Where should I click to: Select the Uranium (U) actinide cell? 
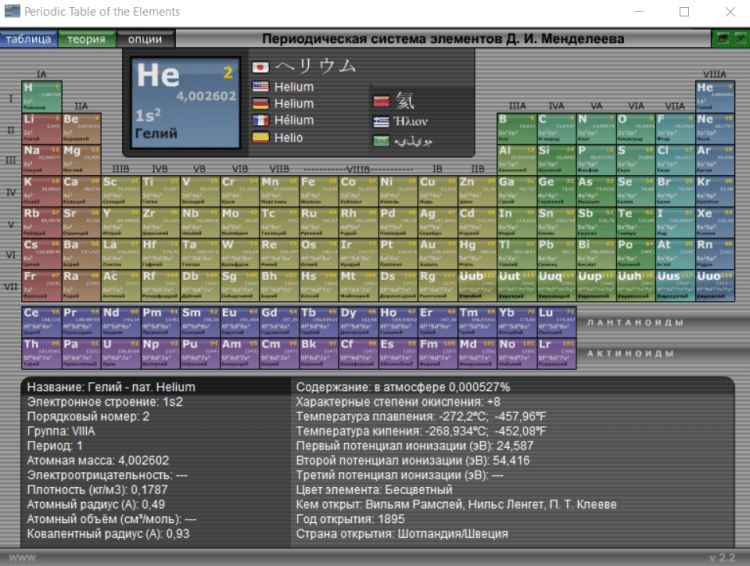point(121,353)
